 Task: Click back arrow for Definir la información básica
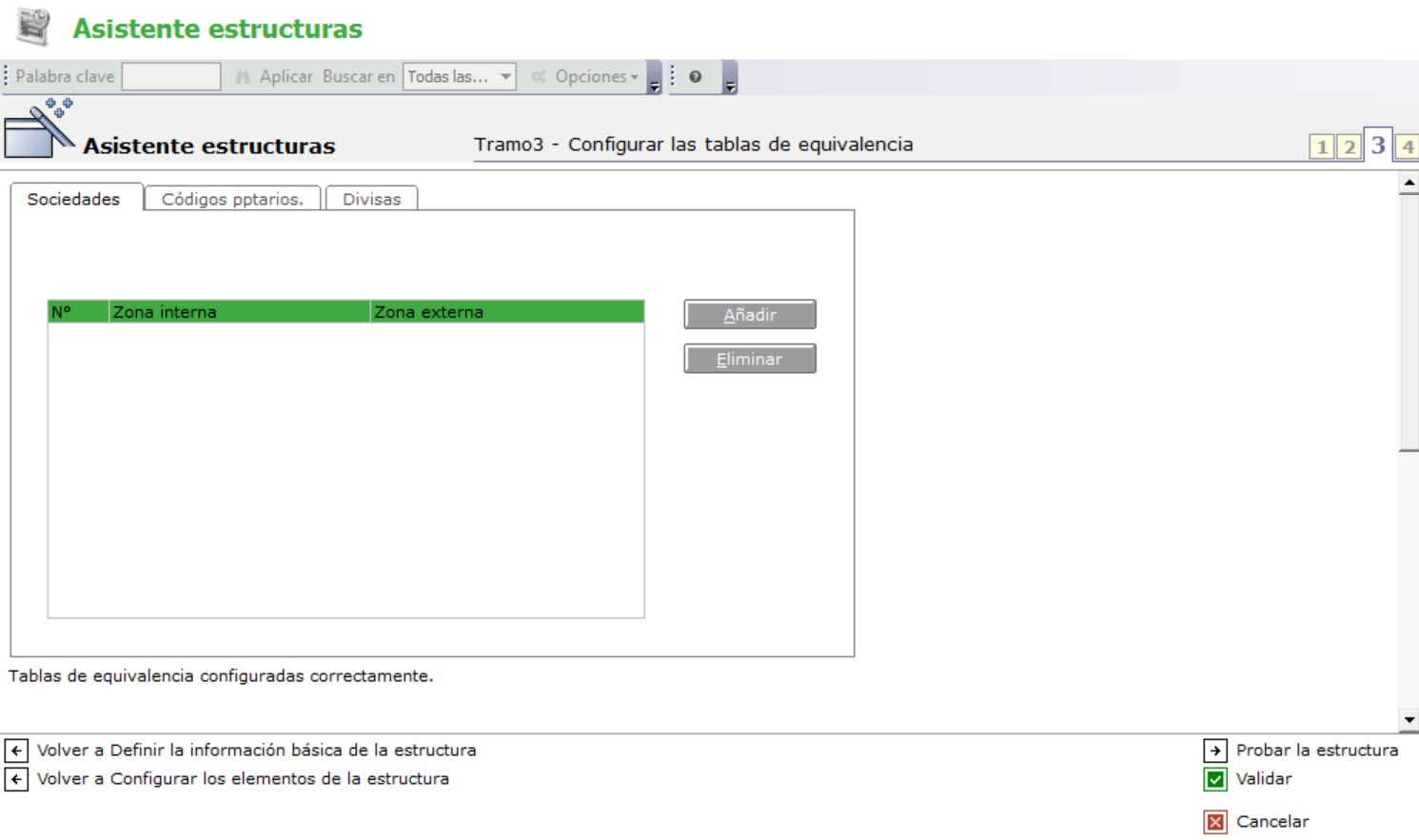16,751
